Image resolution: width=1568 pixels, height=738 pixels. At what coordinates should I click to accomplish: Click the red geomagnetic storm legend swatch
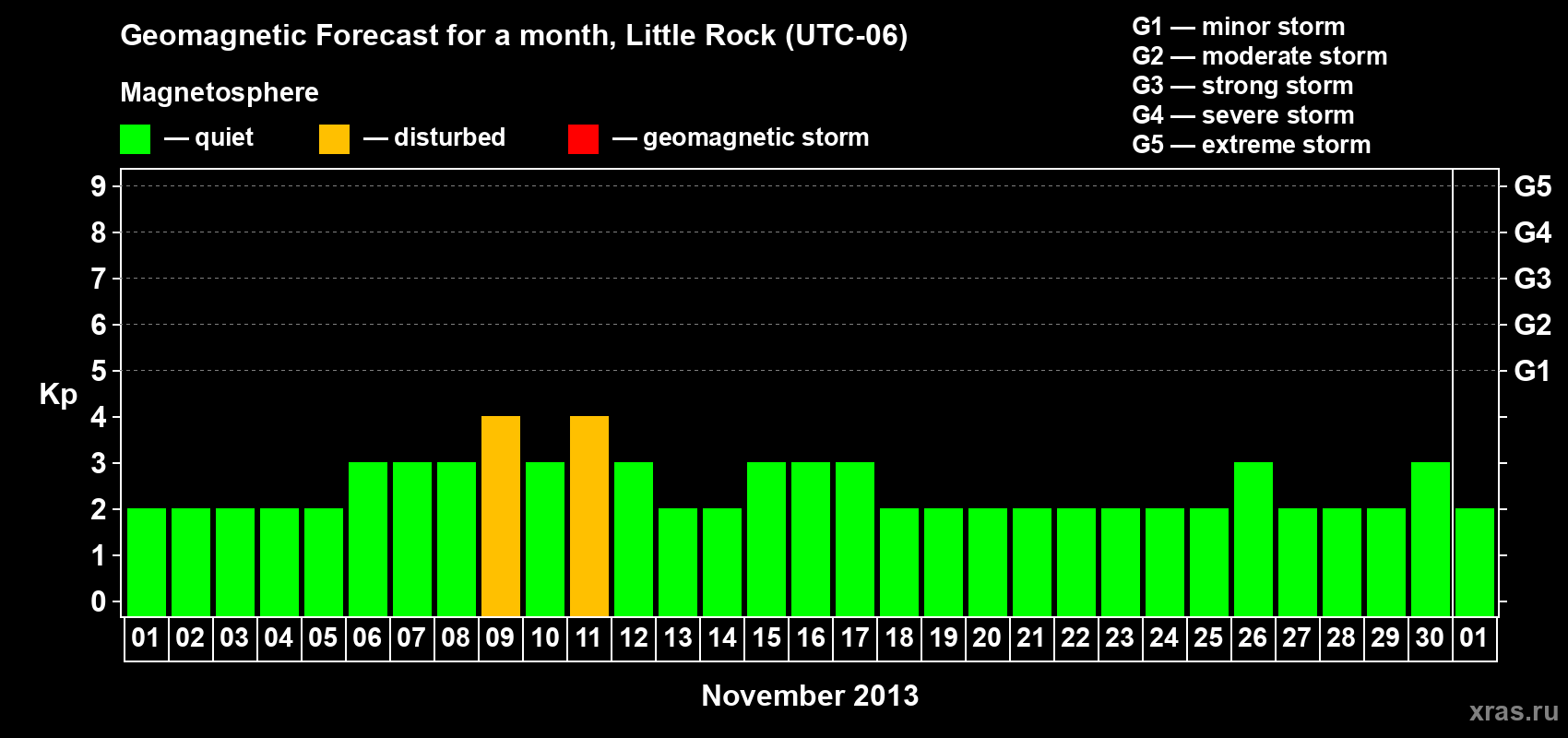point(583,139)
